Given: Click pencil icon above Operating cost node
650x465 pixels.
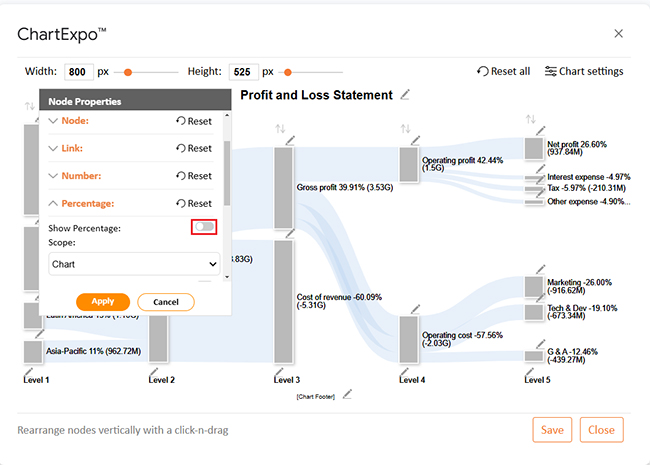Looking at the screenshot, I should click(x=415, y=309).
